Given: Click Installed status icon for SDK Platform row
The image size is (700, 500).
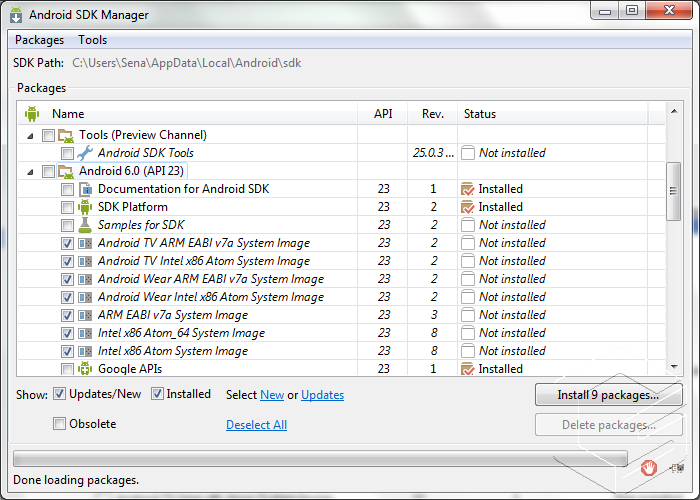Looking at the screenshot, I should tap(467, 207).
